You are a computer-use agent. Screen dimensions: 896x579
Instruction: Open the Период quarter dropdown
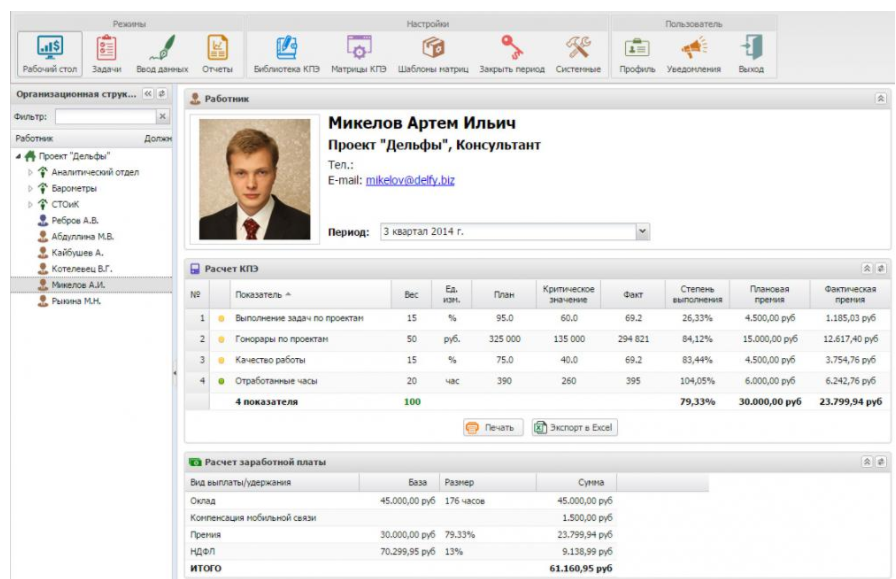click(643, 231)
